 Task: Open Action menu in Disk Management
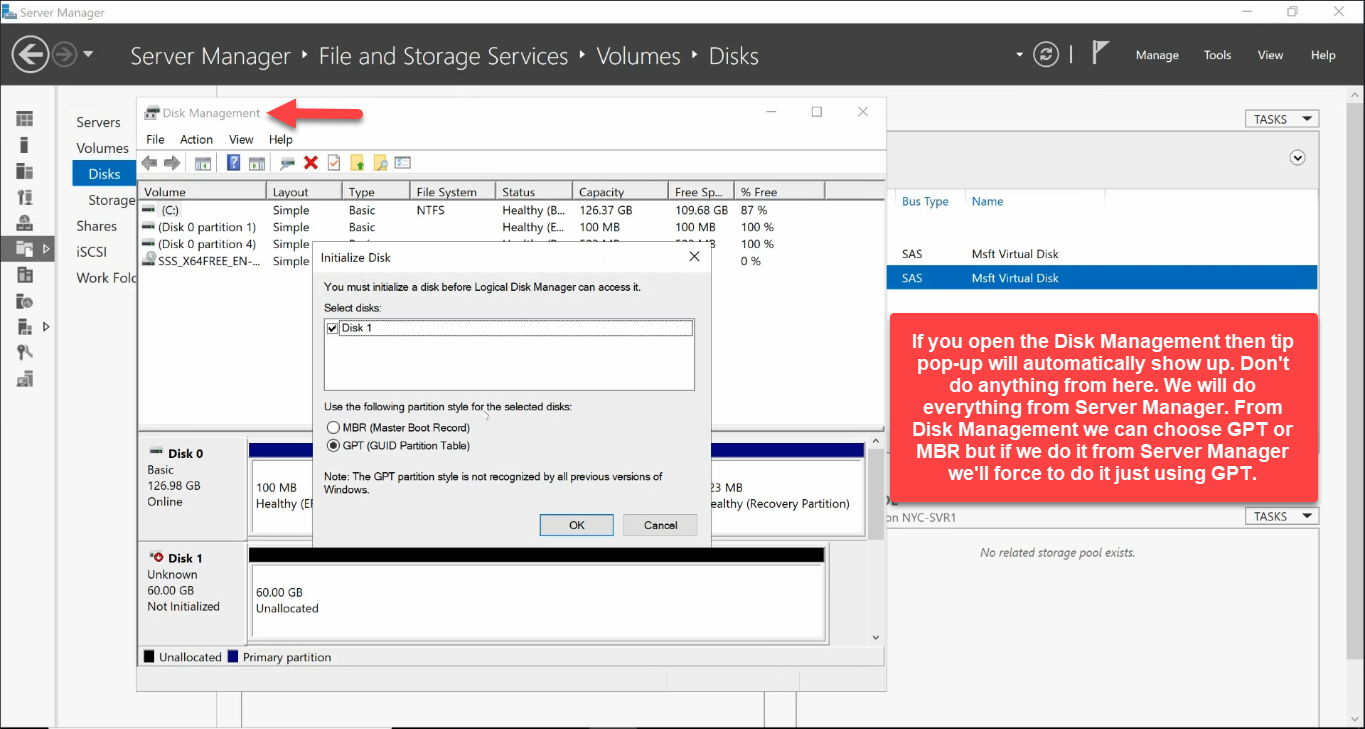(x=196, y=140)
